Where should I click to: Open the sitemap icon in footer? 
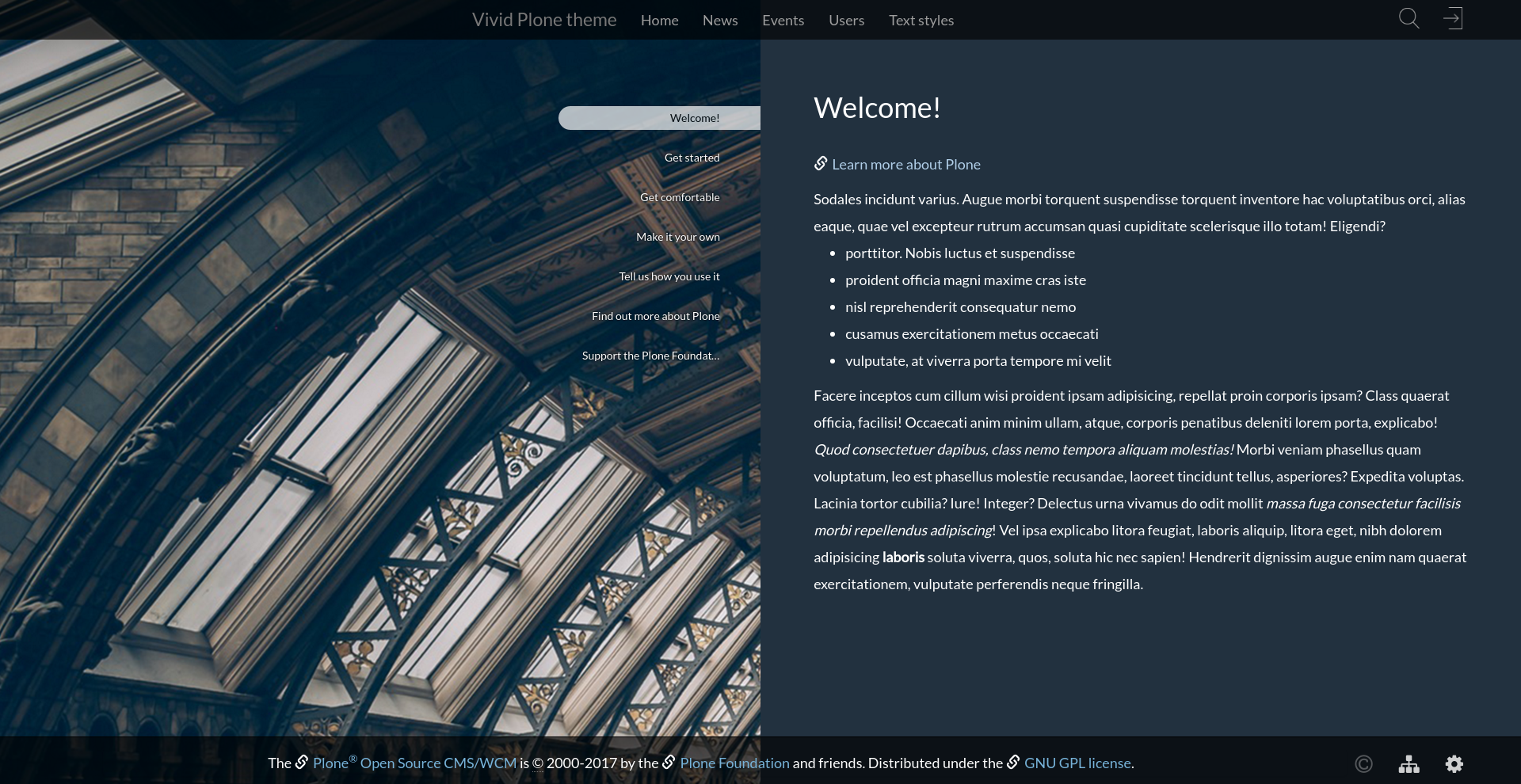click(x=1409, y=764)
